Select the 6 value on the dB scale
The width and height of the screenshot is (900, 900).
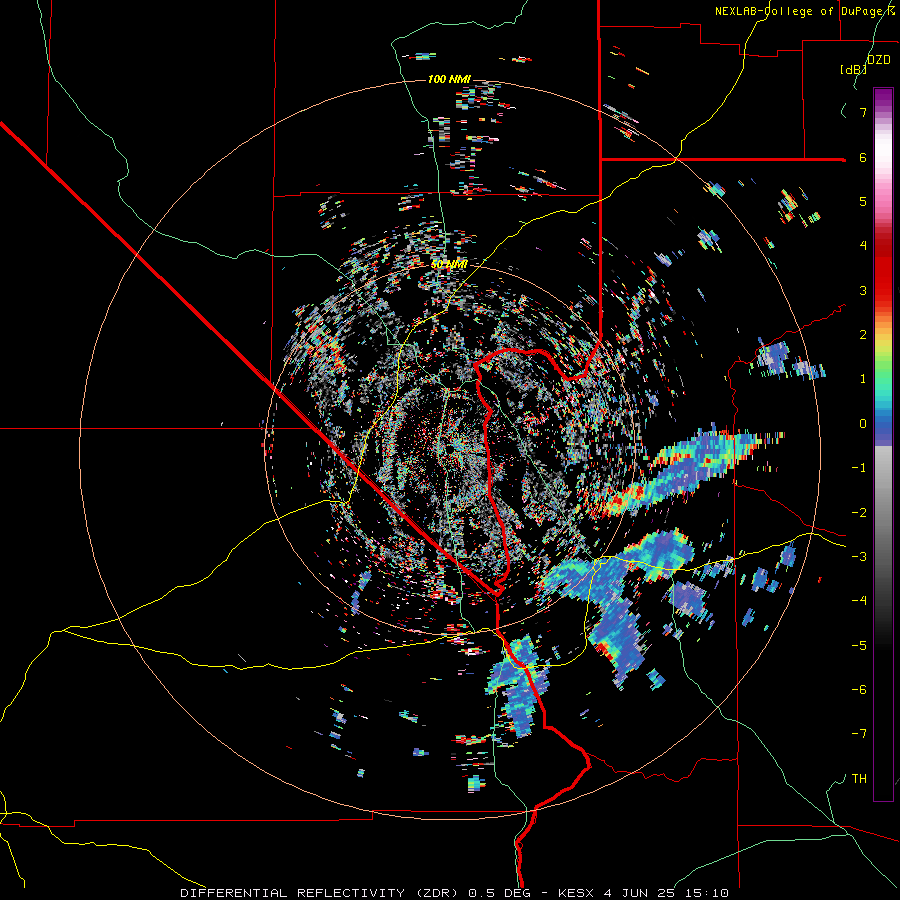(x=863, y=157)
